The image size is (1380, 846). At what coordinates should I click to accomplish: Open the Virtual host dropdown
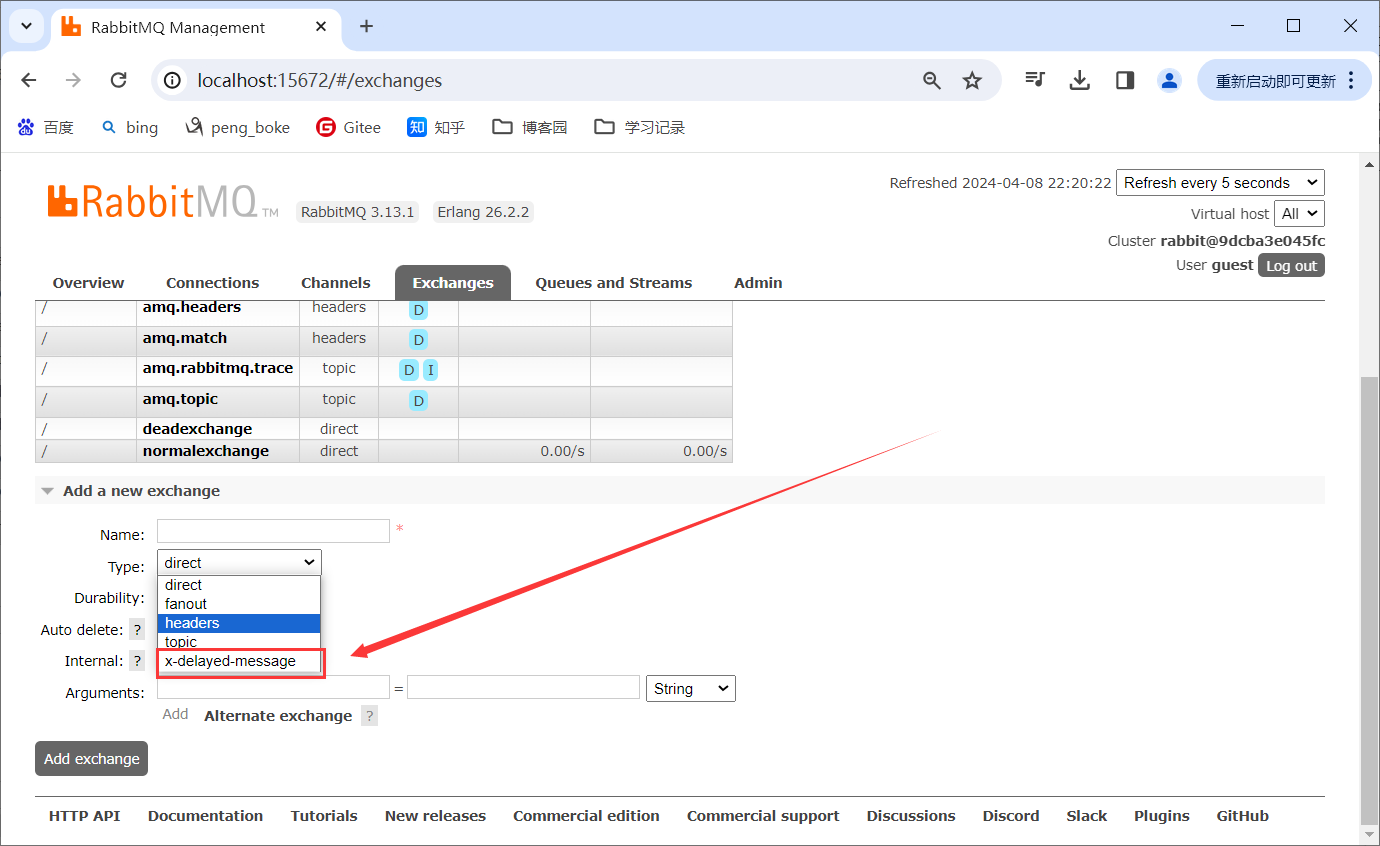[1299, 213]
